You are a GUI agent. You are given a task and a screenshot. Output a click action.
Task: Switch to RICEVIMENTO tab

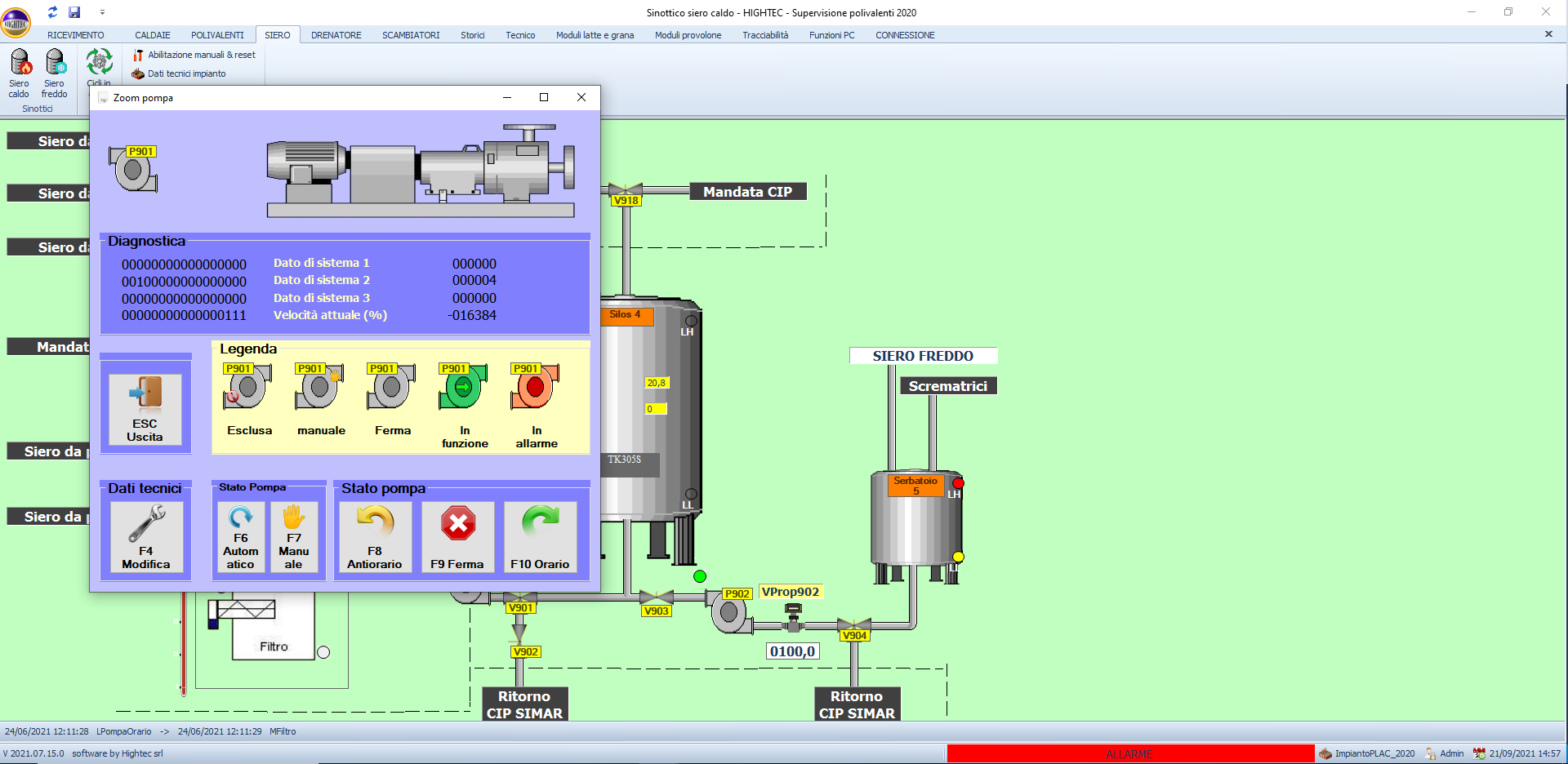point(76,35)
